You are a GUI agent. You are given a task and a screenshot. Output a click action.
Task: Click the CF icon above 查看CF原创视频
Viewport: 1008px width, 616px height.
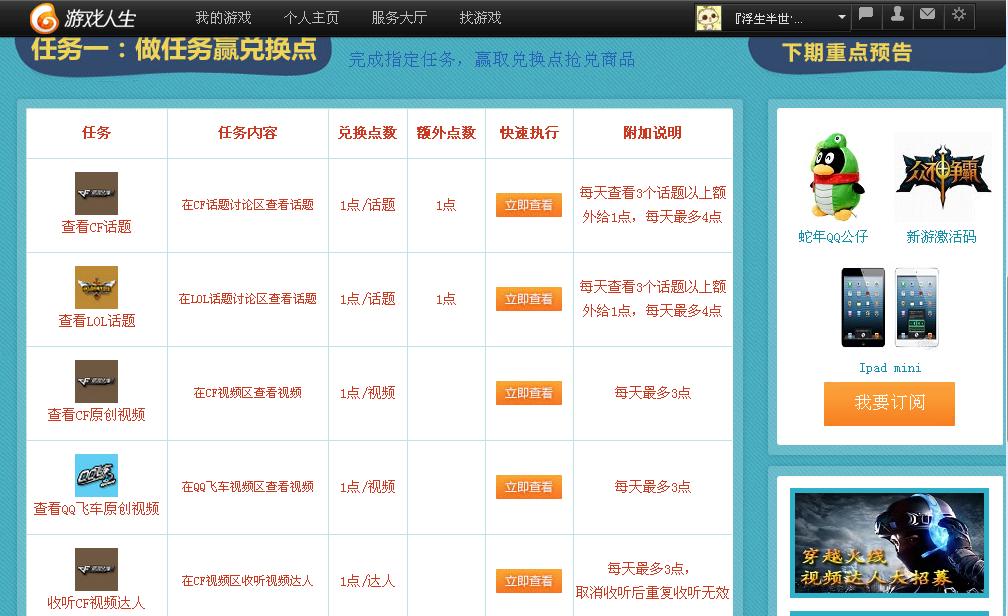pyautogui.click(x=96, y=381)
